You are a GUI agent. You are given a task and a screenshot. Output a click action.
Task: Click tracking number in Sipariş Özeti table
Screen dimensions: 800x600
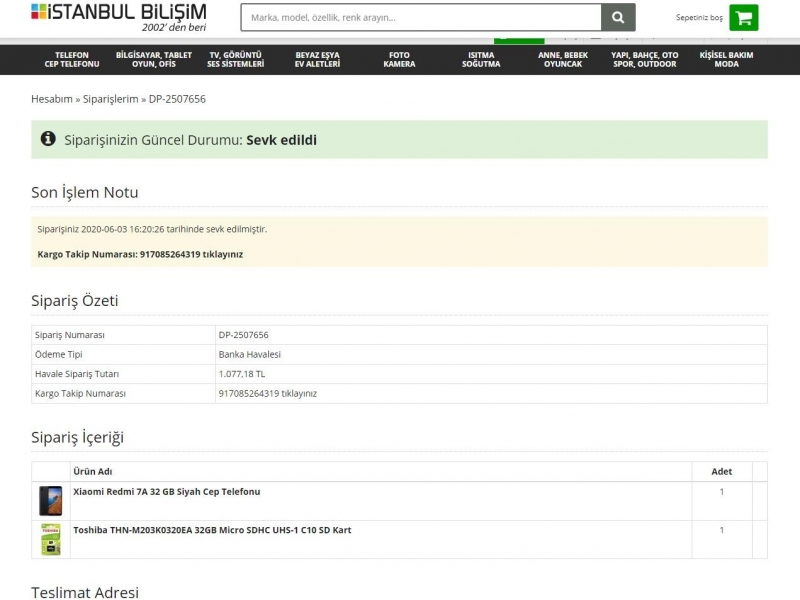(x=248, y=393)
